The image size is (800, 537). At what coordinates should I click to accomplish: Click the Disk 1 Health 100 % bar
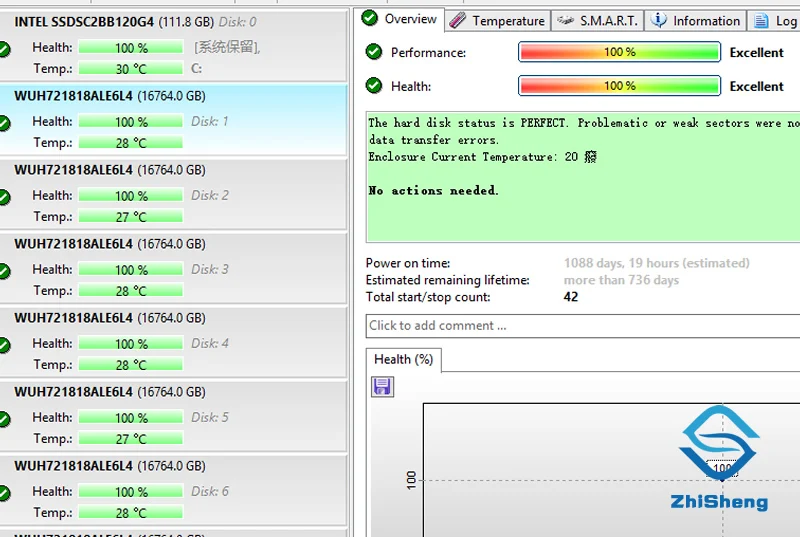pyautogui.click(x=131, y=121)
